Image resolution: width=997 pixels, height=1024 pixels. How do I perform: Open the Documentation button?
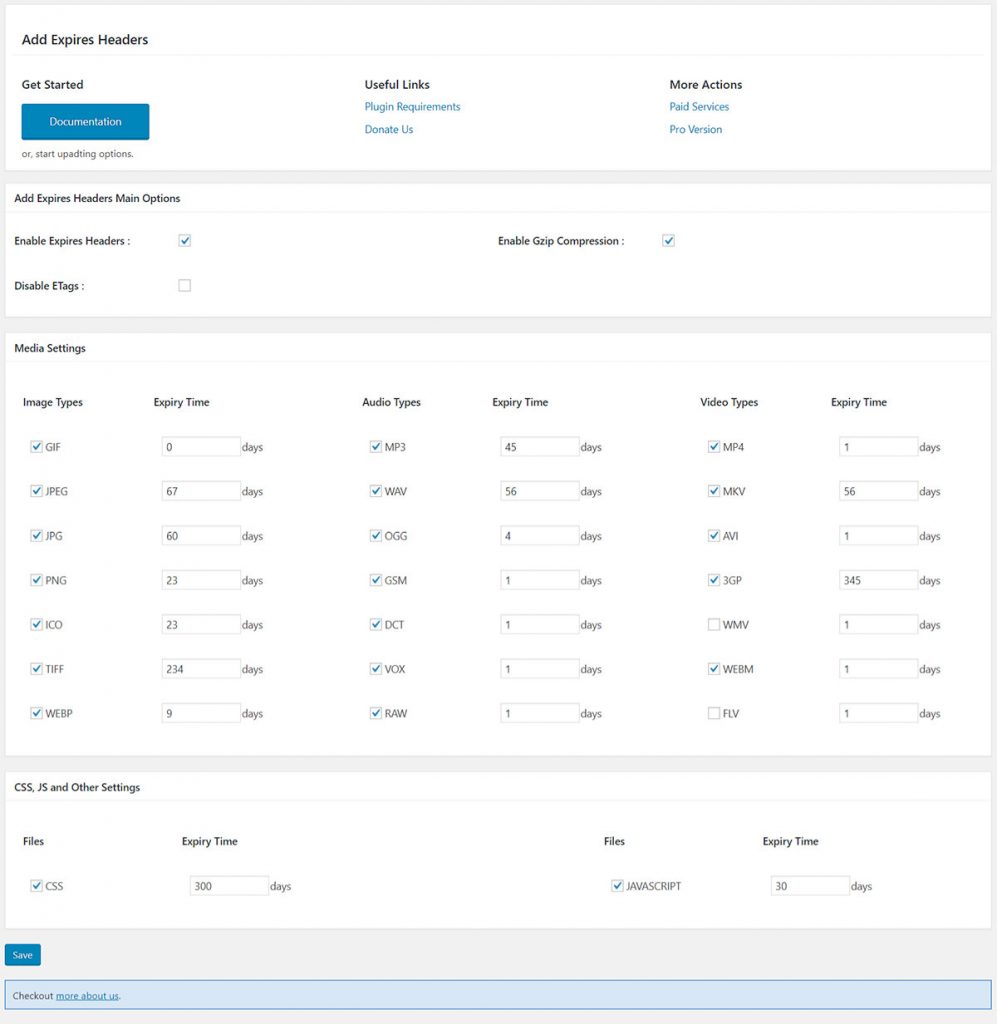tap(85, 121)
